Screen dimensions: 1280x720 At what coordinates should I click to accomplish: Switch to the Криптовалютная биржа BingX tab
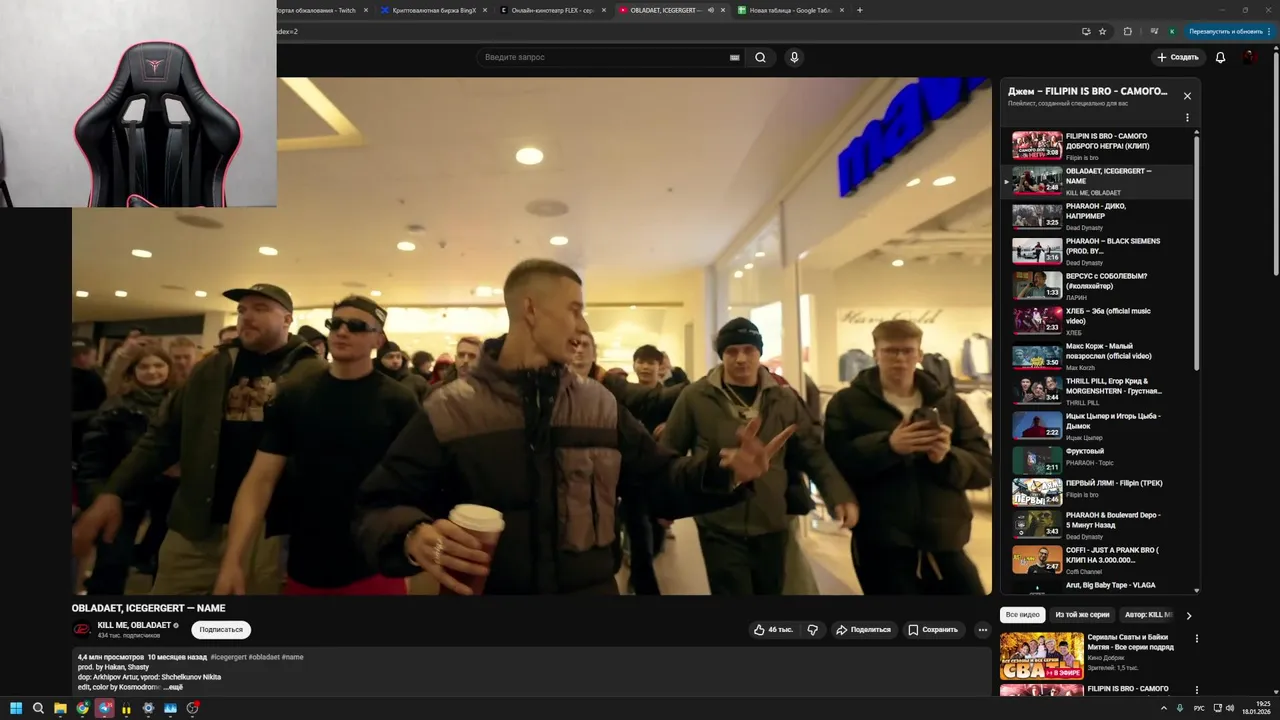click(435, 10)
